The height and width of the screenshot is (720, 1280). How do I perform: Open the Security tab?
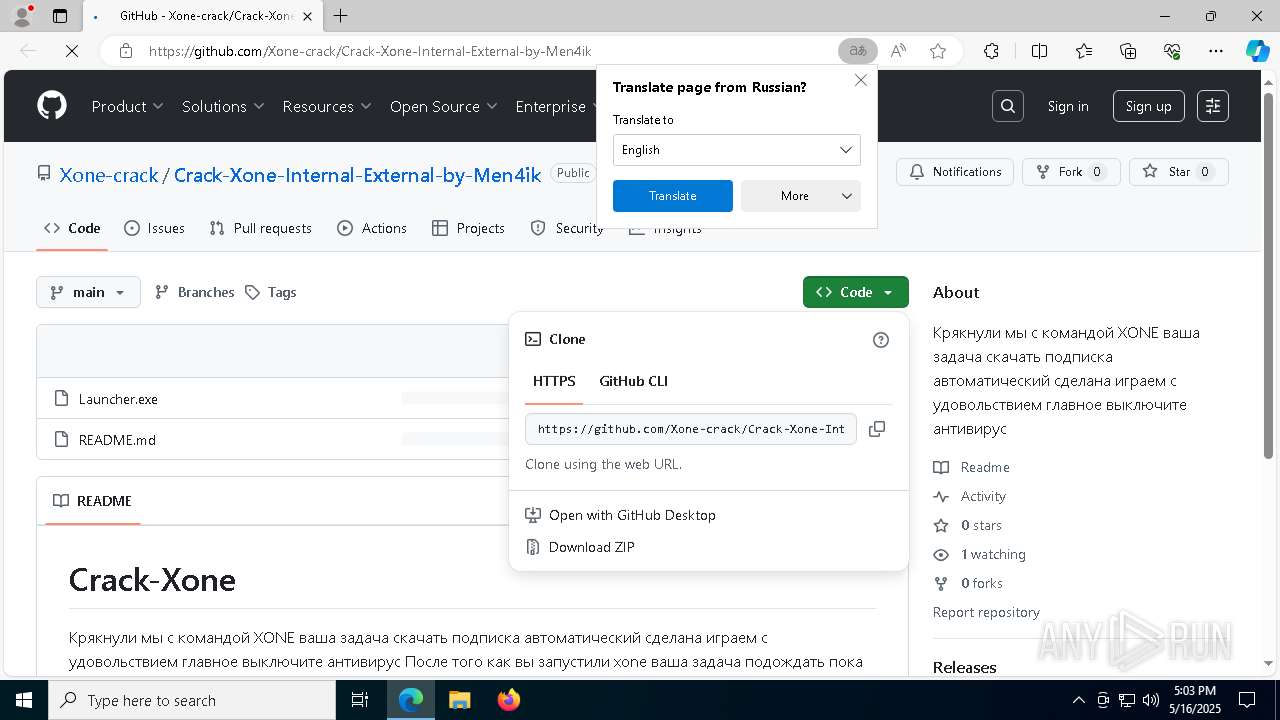(x=567, y=228)
